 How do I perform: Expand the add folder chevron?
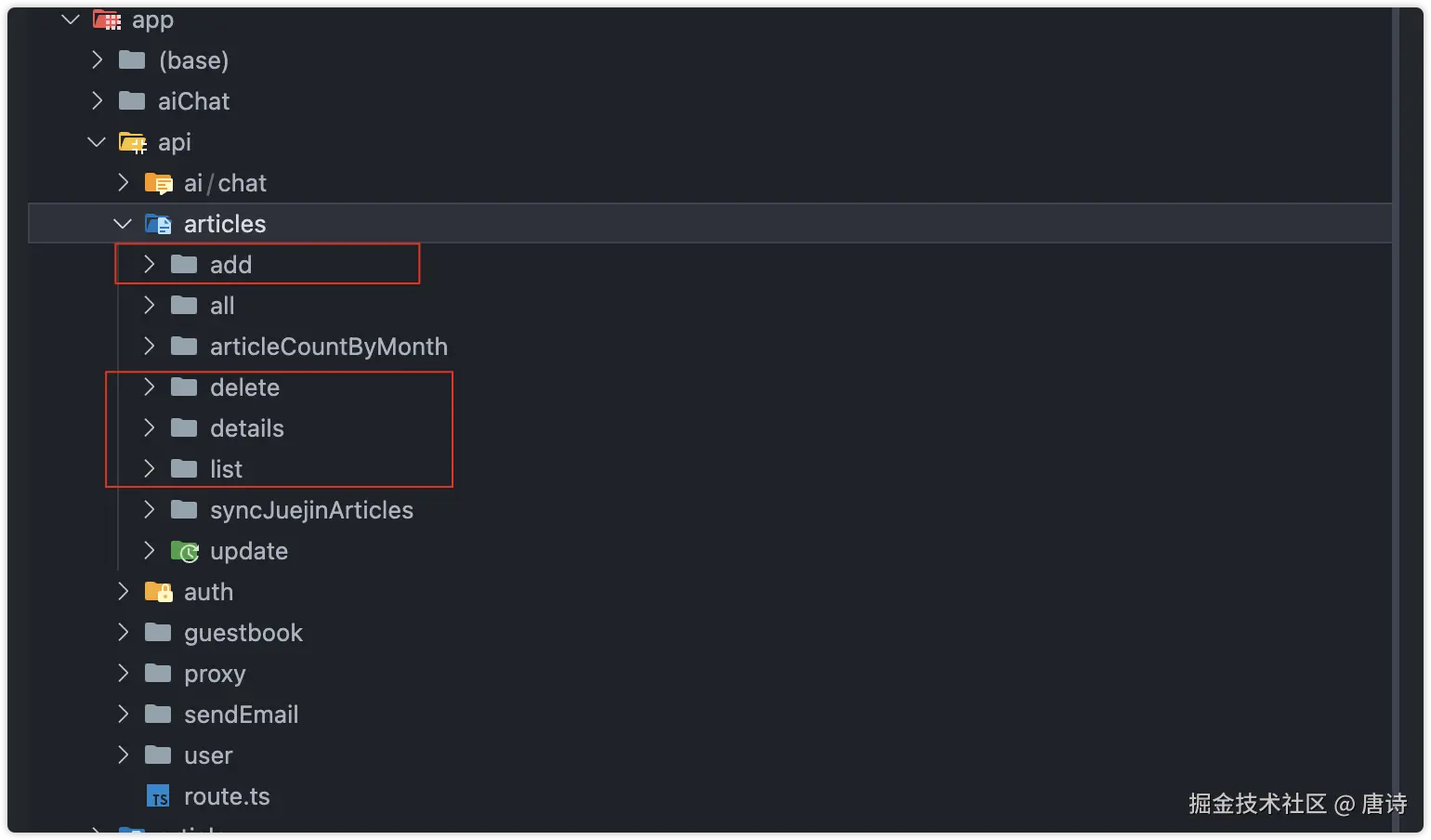click(x=149, y=265)
